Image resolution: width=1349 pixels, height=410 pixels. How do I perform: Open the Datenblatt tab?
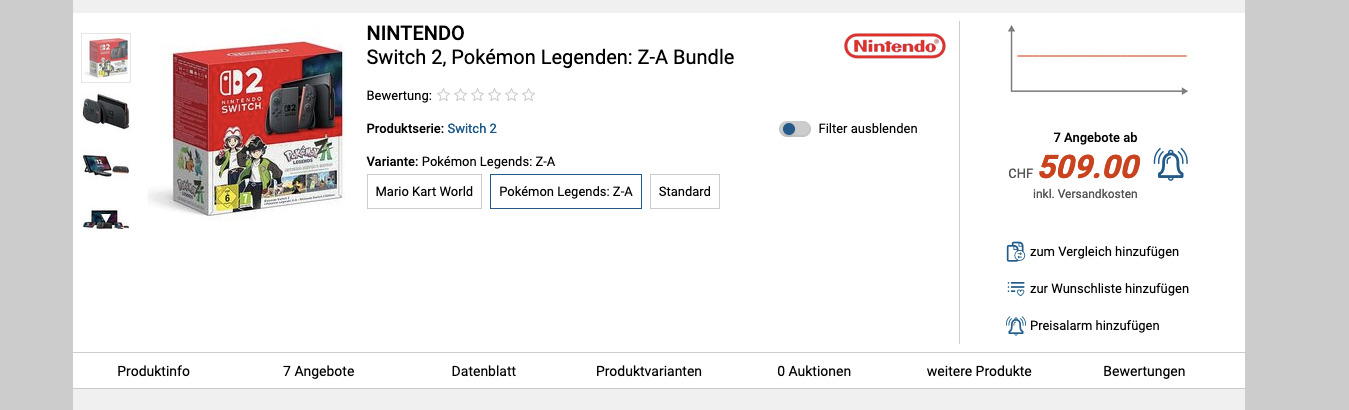pyautogui.click(x=484, y=371)
